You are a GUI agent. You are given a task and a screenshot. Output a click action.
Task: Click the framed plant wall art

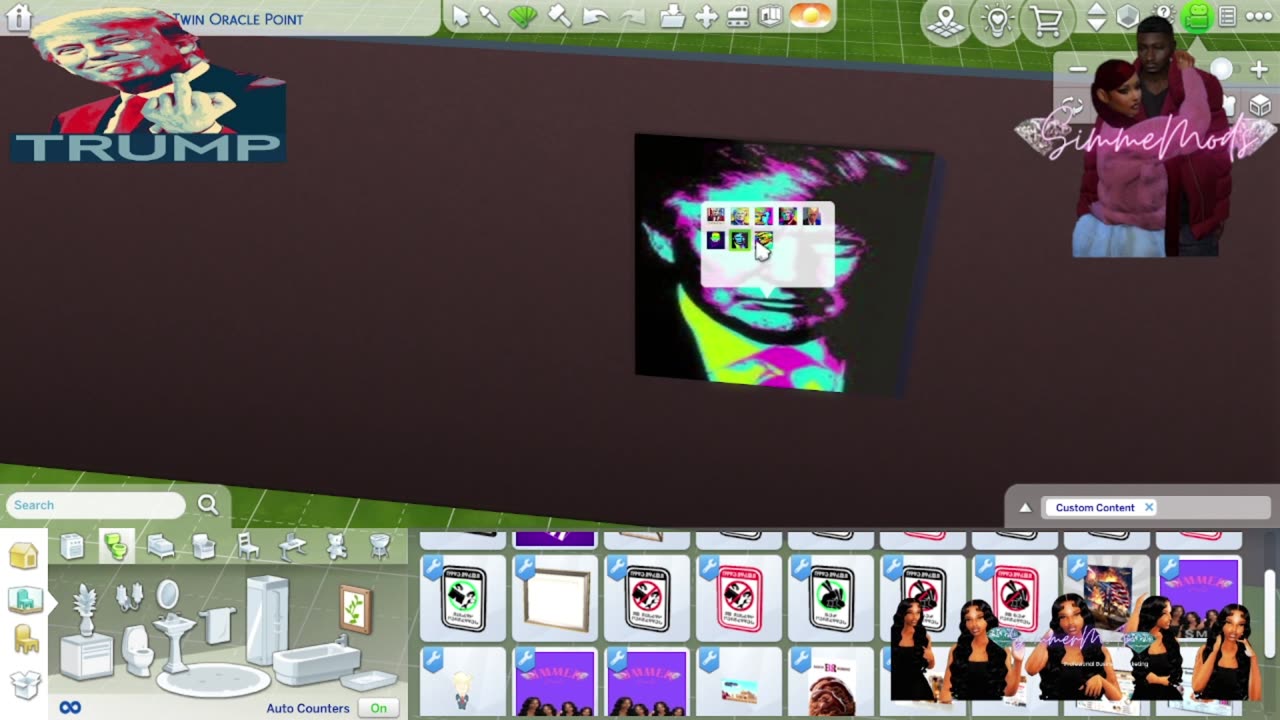[x=354, y=608]
